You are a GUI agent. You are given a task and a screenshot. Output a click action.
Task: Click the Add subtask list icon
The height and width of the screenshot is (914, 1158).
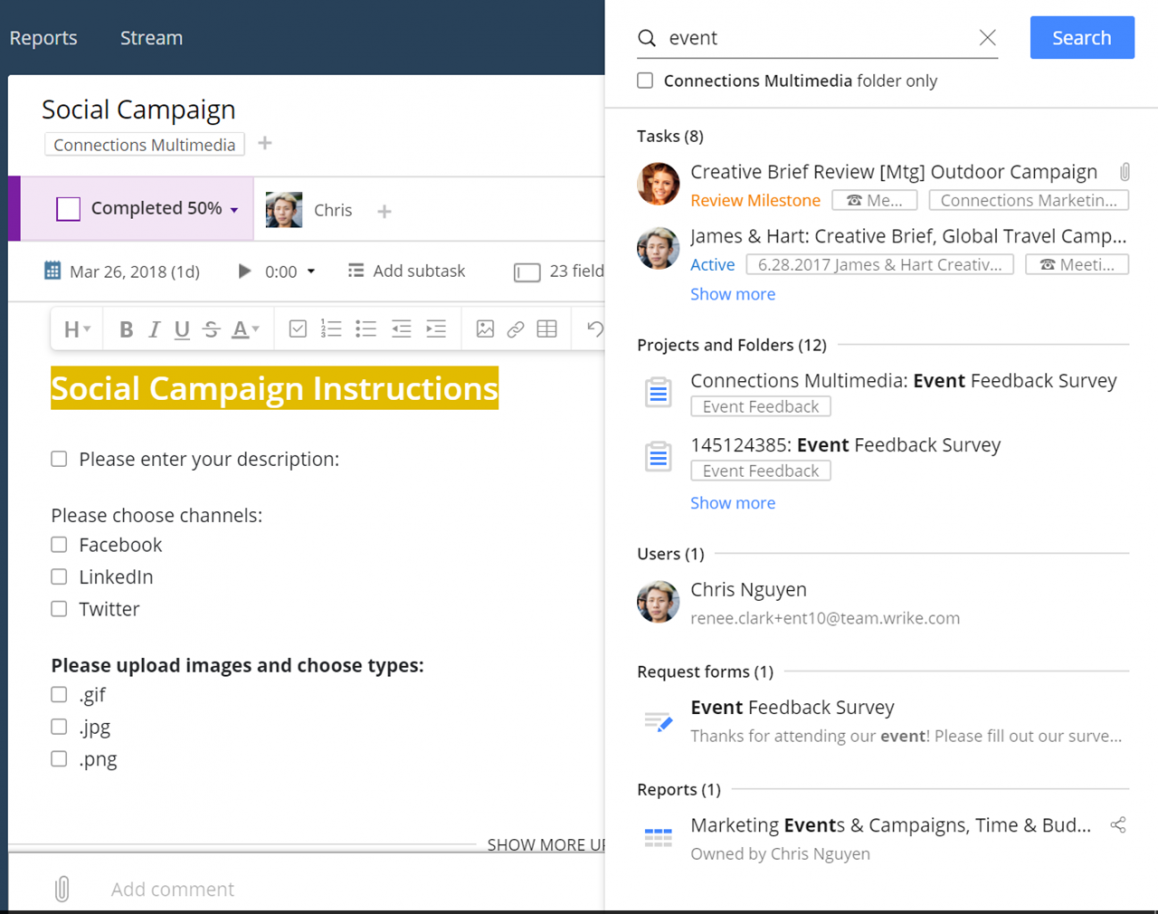click(356, 271)
